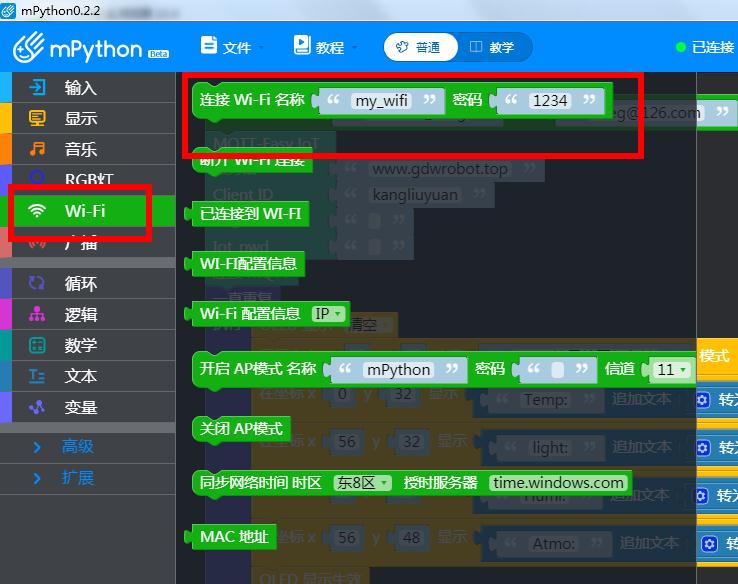
Task: Pick the 关闭 AP模式 block
Action: click(241, 429)
